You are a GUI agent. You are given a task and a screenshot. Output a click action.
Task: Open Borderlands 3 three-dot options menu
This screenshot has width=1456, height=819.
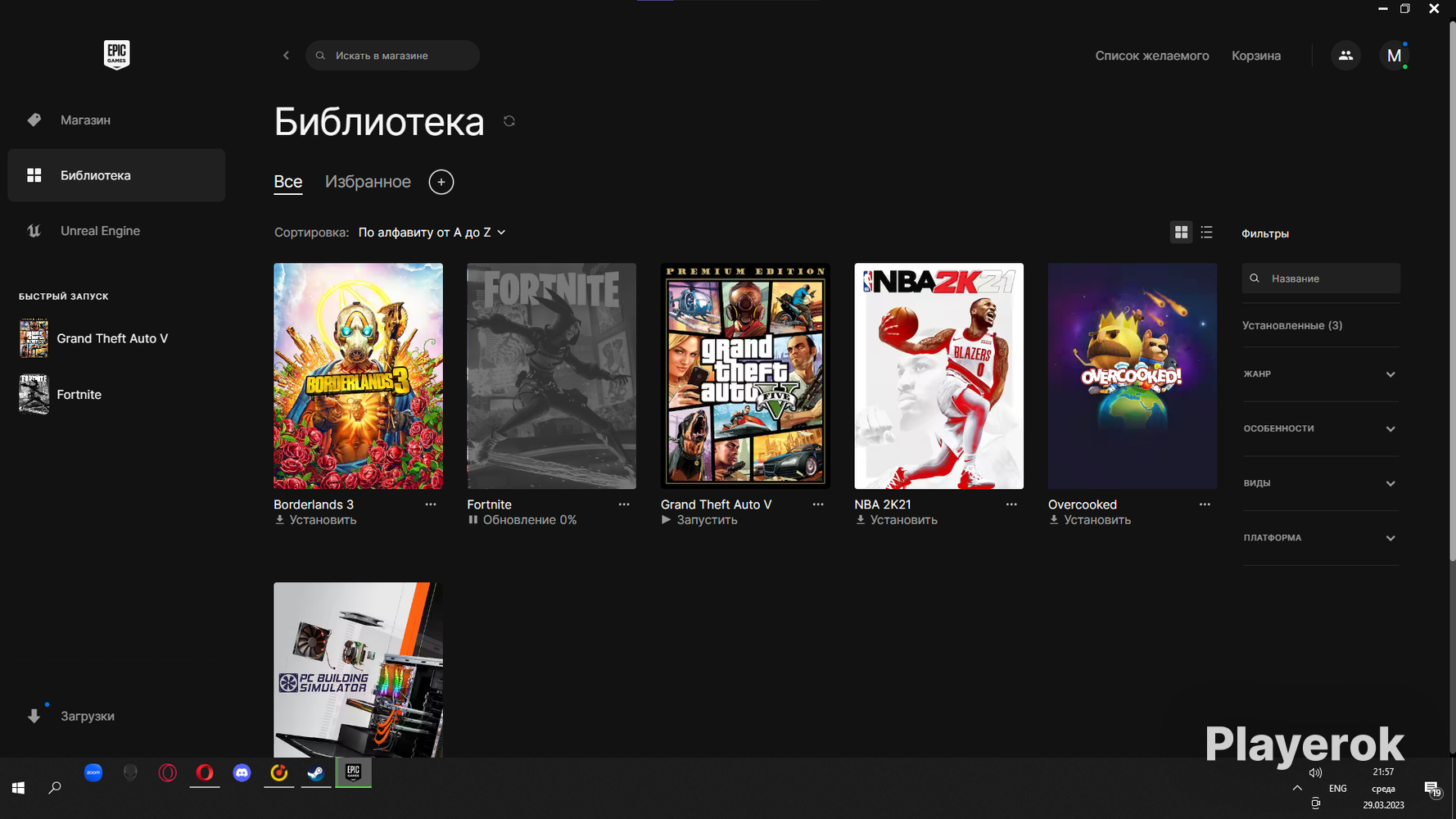(431, 505)
